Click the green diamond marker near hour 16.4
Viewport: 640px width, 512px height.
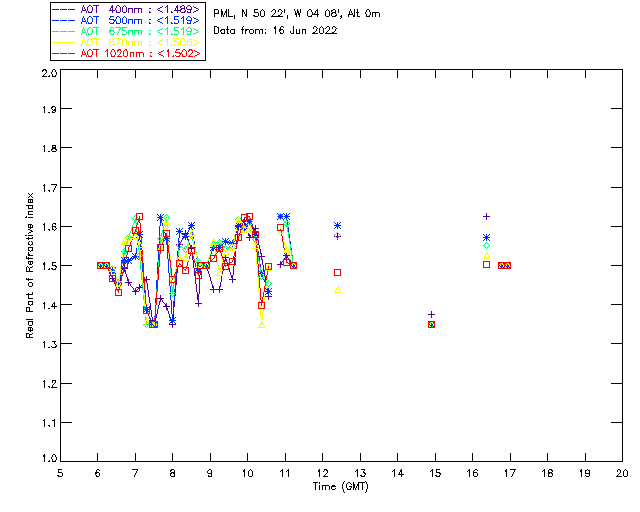(x=486, y=246)
